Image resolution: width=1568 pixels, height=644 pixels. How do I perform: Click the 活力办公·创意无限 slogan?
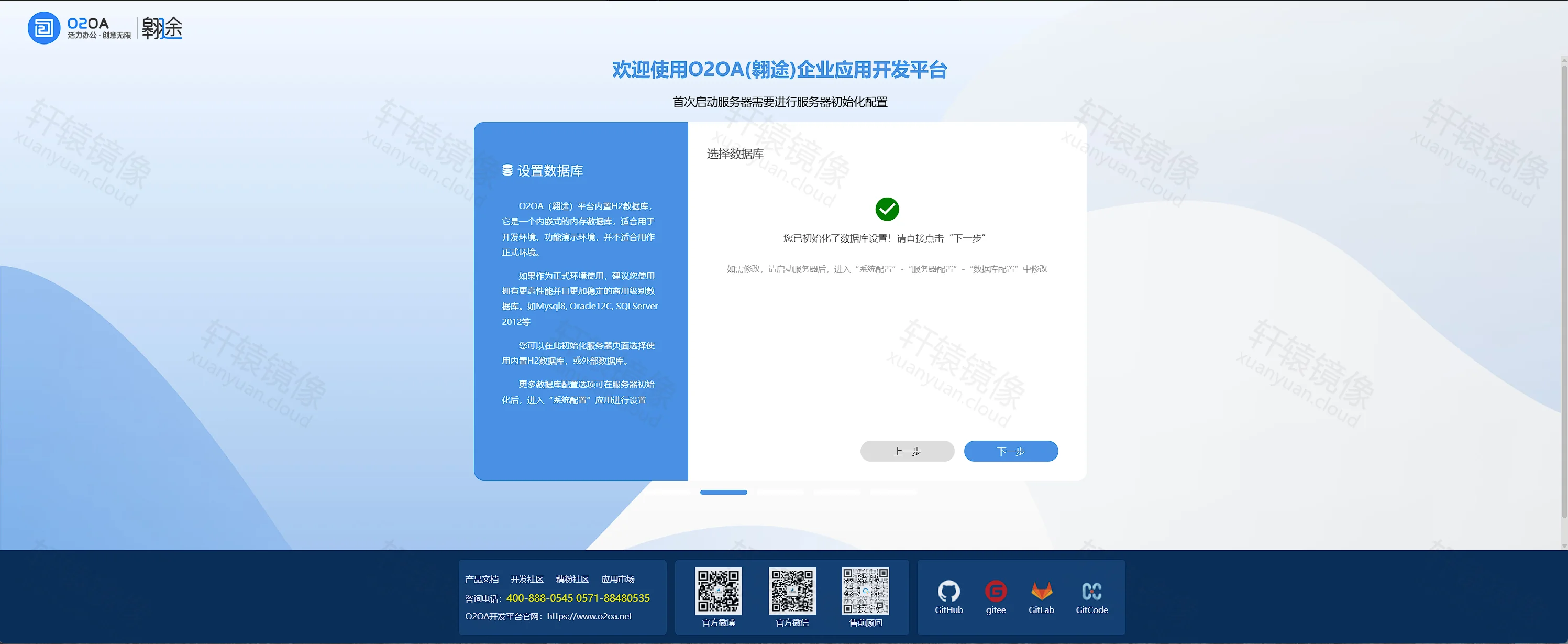[99, 35]
